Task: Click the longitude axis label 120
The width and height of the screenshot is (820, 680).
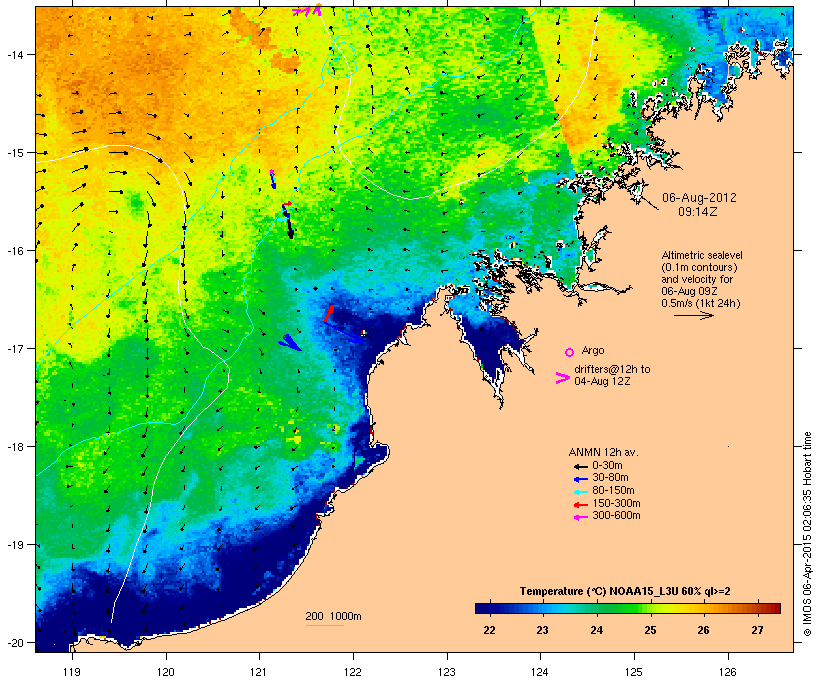Action: coord(166,671)
